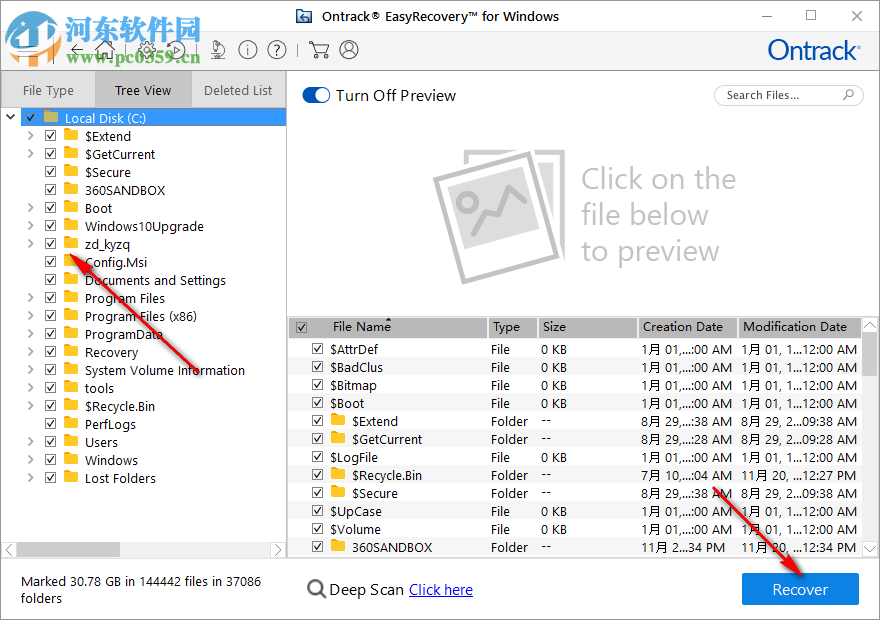The height and width of the screenshot is (620, 880).
Task: Click the file list scroll down arrow
Action: (x=869, y=548)
